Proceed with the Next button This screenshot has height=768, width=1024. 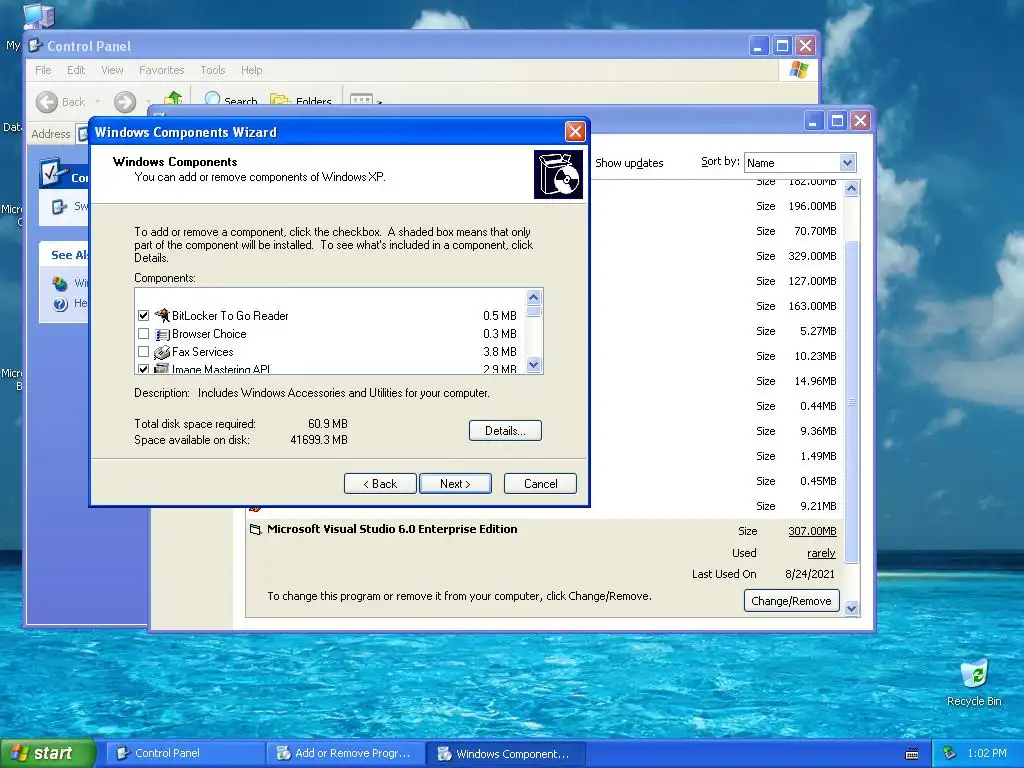[x=455, y=483]
